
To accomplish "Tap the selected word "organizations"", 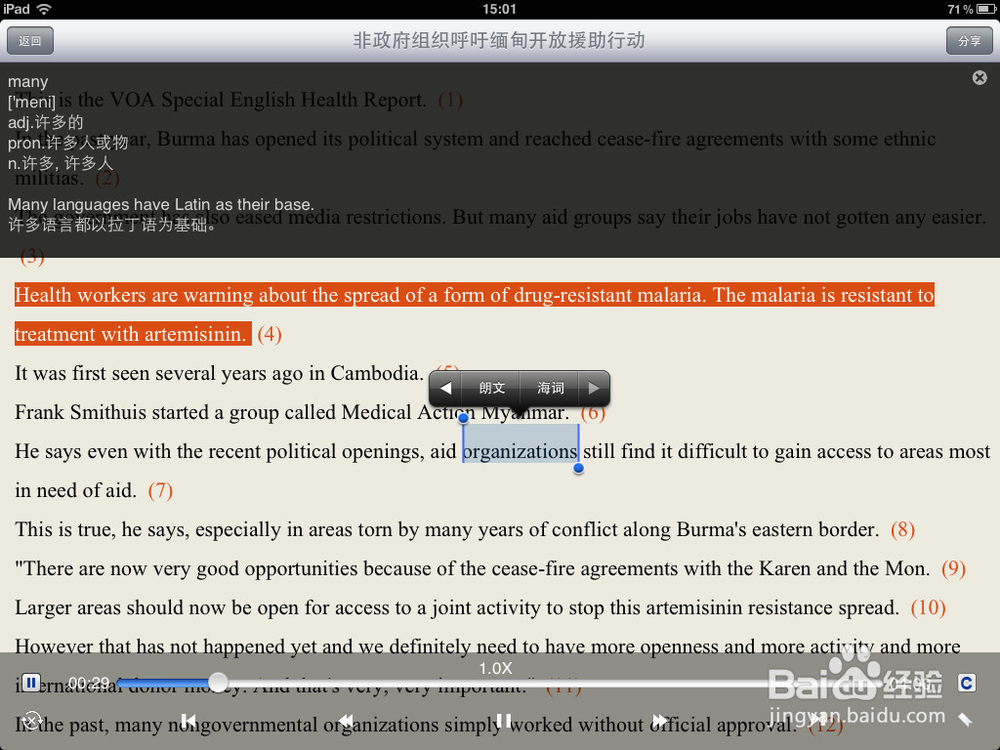I will tap(520, 452).
